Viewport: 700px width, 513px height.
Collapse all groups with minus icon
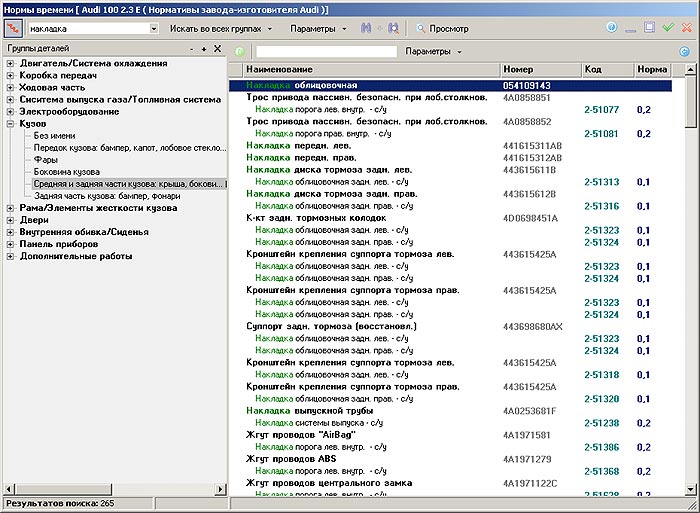coord(192,49)
